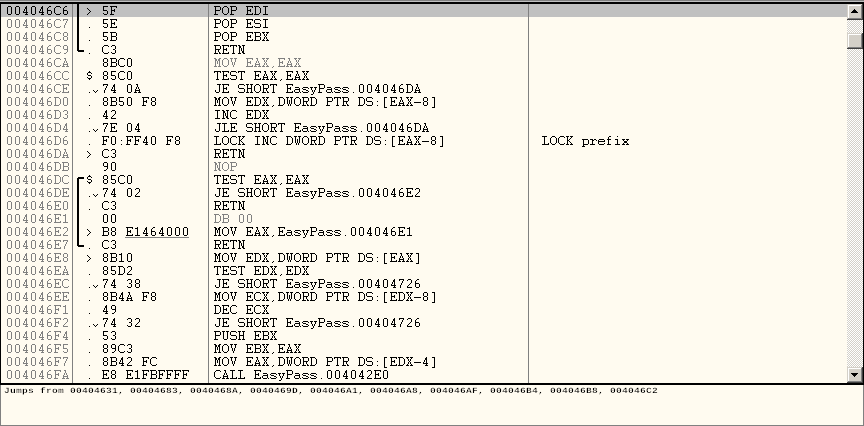Viewport: 864px width, 426px height.
Task: Click hex byte 5F in first row
Action: point(109,10)
